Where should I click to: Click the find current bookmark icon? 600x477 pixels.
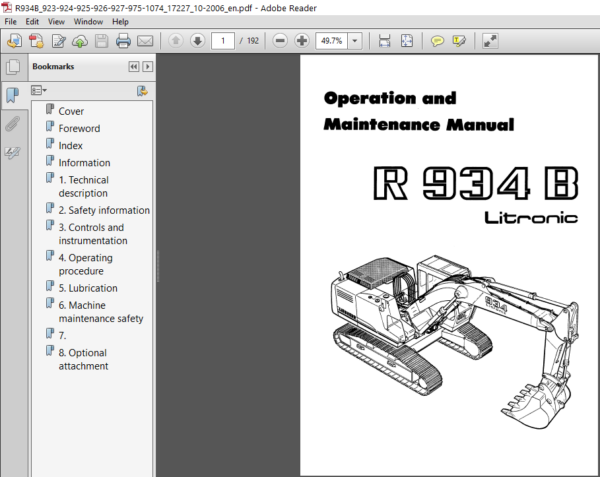(142, 91)
